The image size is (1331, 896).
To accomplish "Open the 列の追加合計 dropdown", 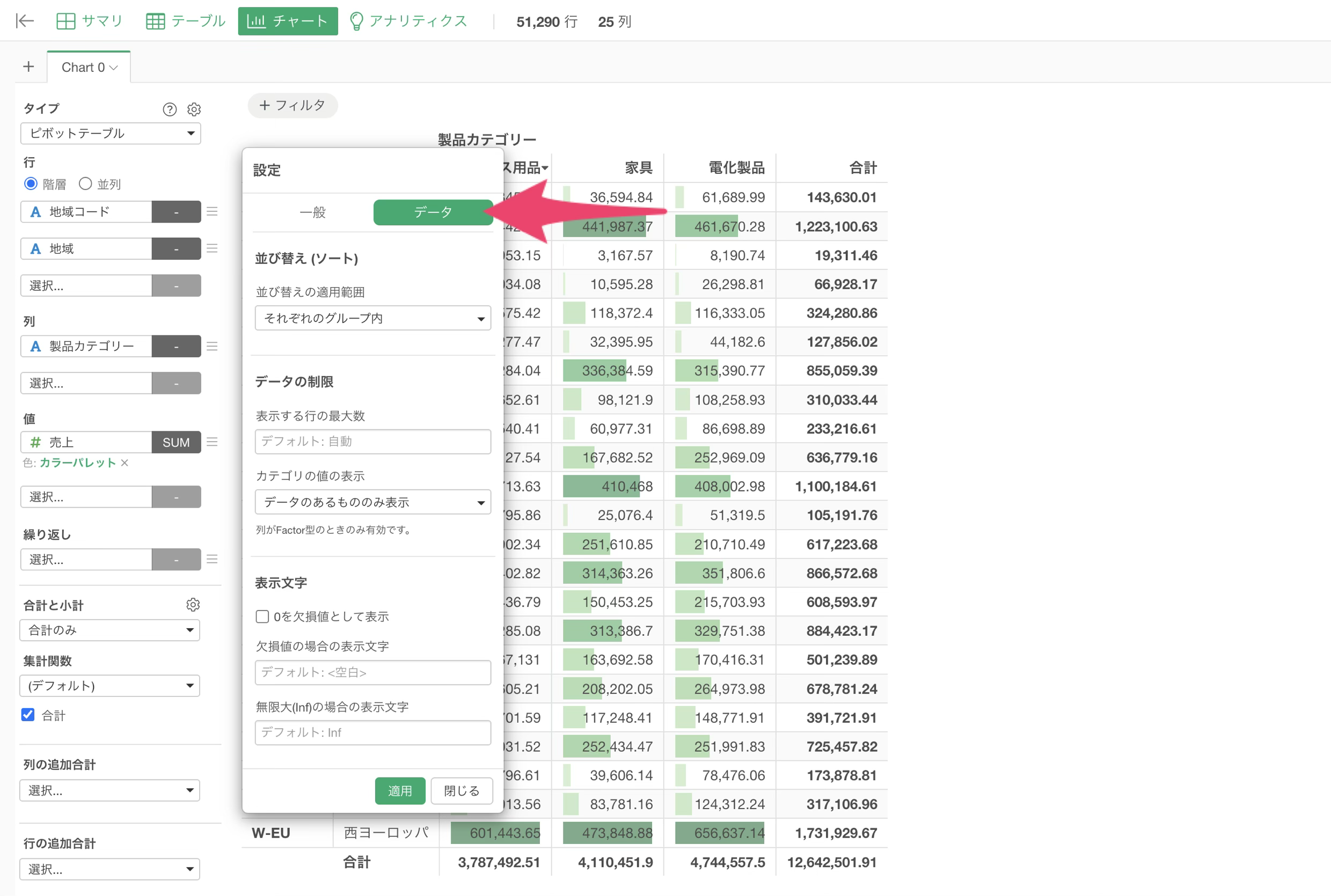I will [109, 791].
